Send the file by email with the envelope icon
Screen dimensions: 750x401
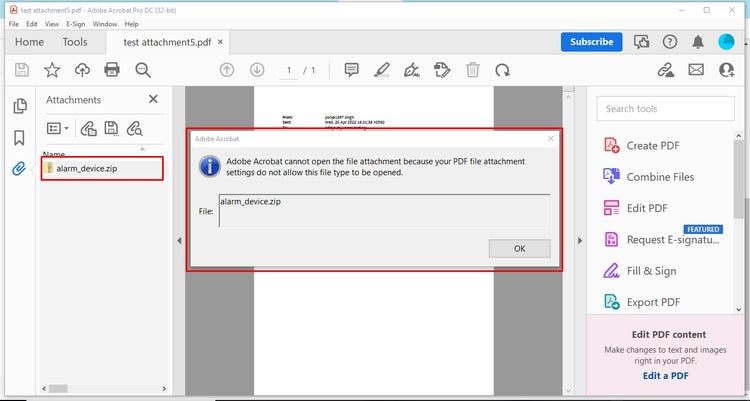[x=696, y=70]
